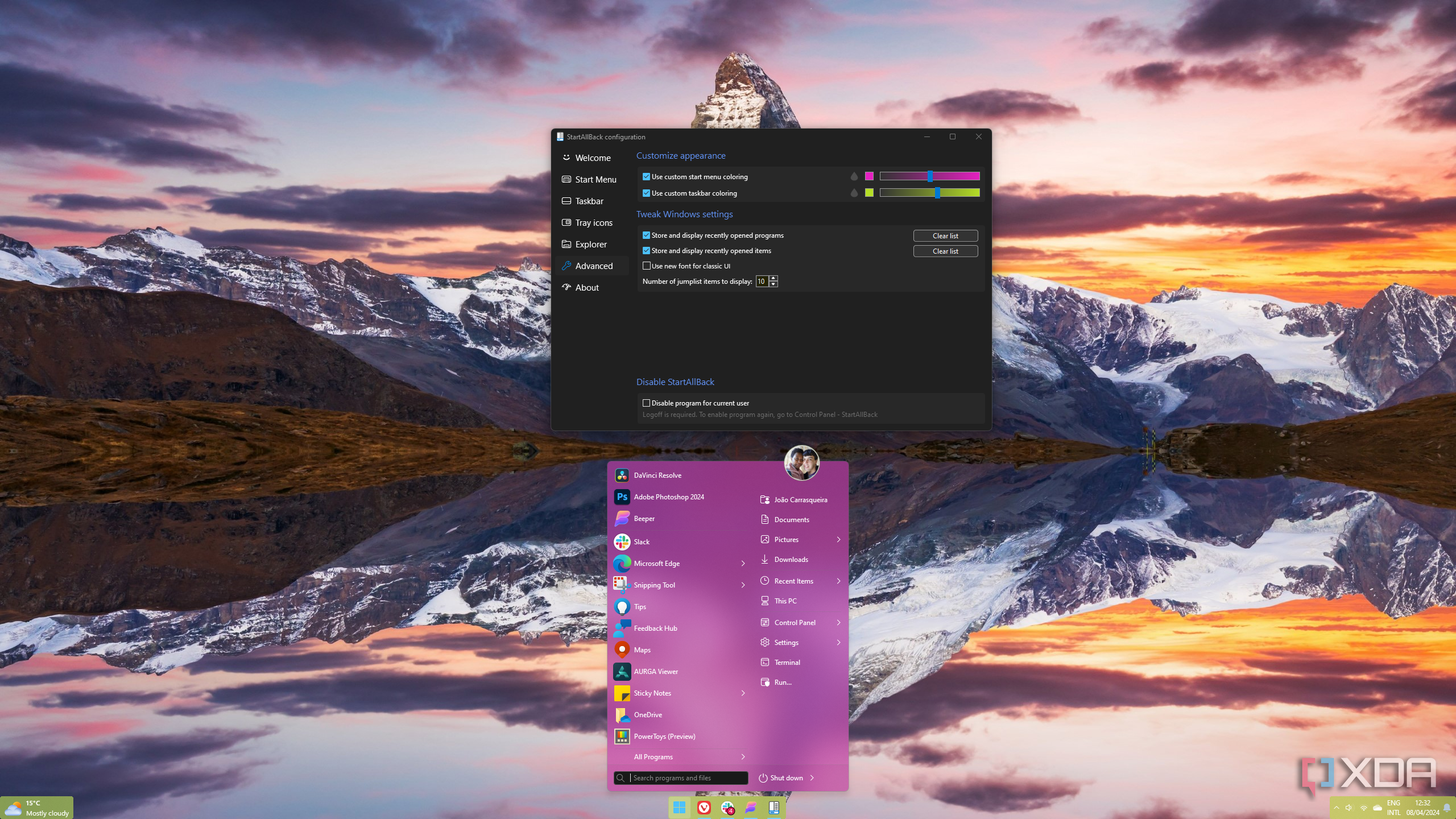Enable Use new font for classic UI
Viewport: 1456px width, 819px height.
[x=646, y=266]
